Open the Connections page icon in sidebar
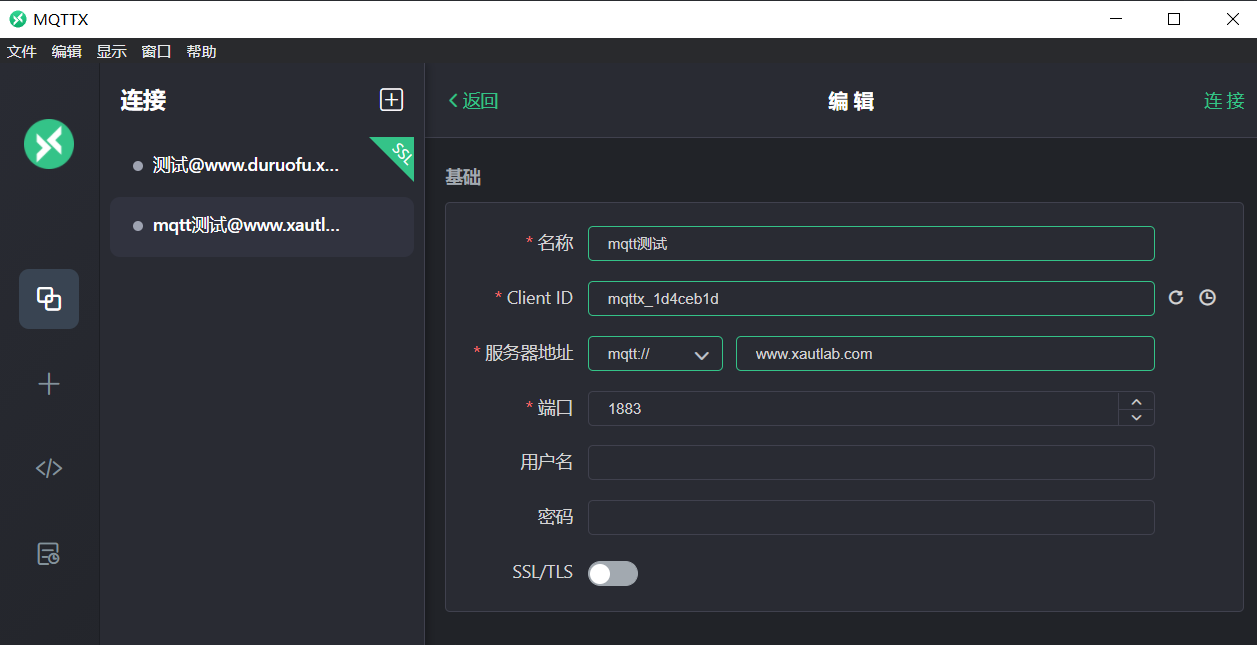The height and width of the screenshot is (645, 1257). point(49,298)
